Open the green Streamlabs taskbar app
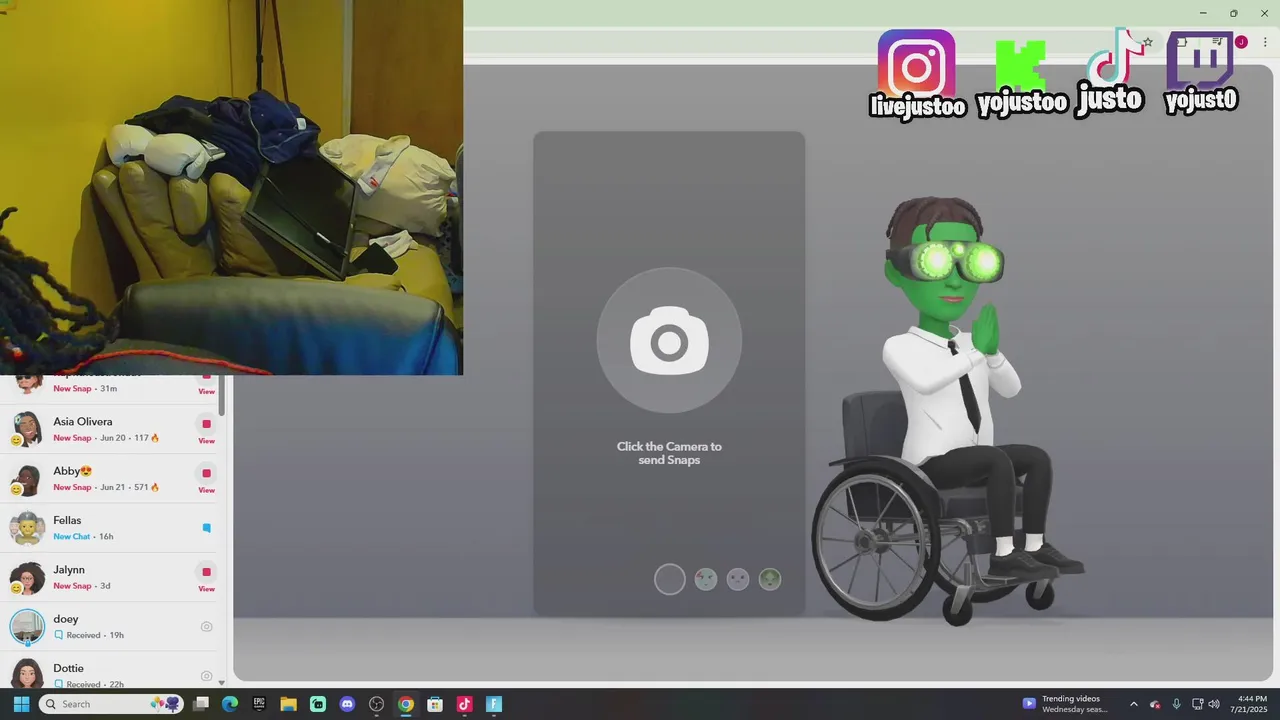The image size is (1280, 720). pos(318,704)
